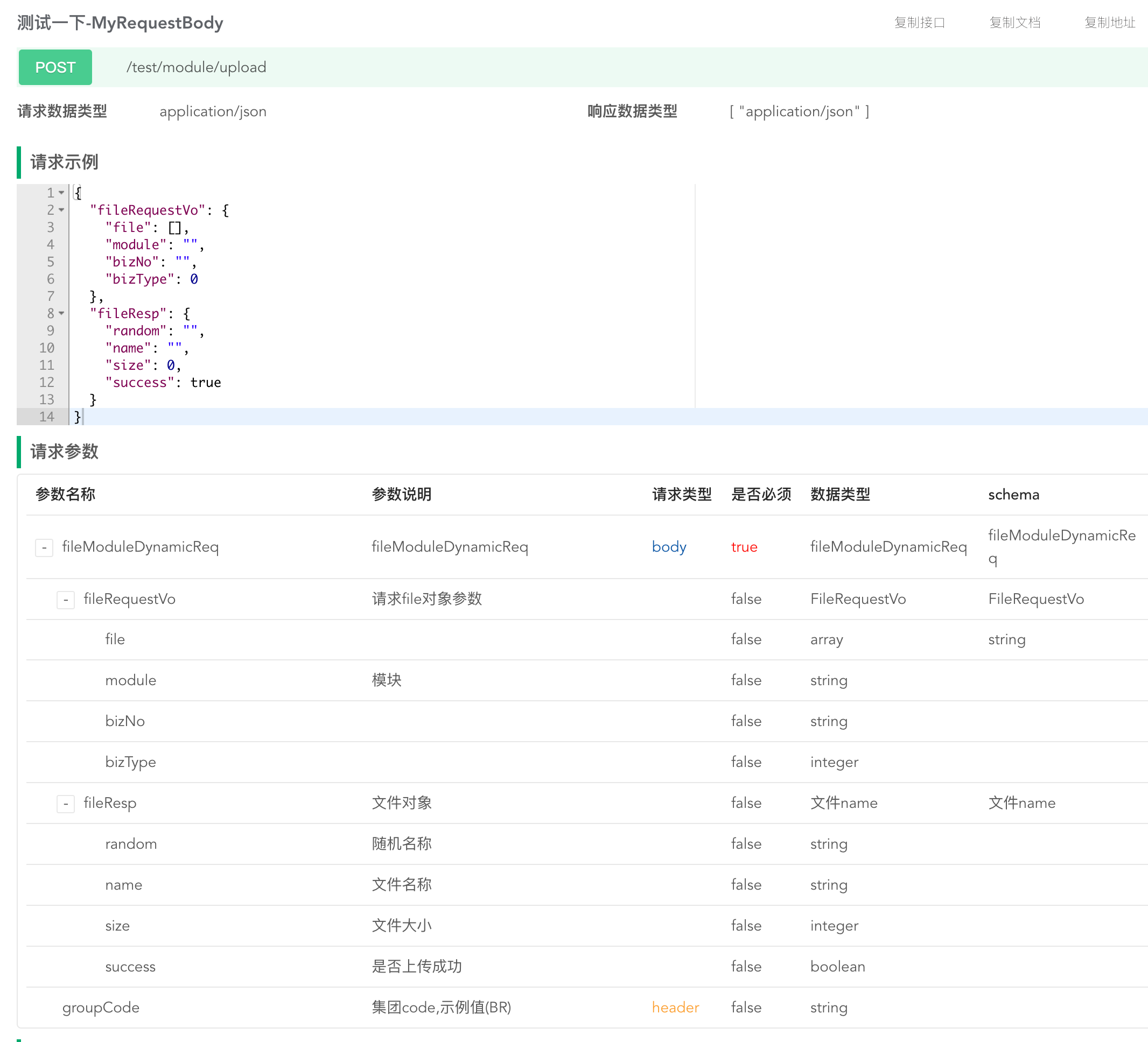Click the 集团code,示例值(BR) description
Screen dimensions: 1148x1042
point(441,1008)
